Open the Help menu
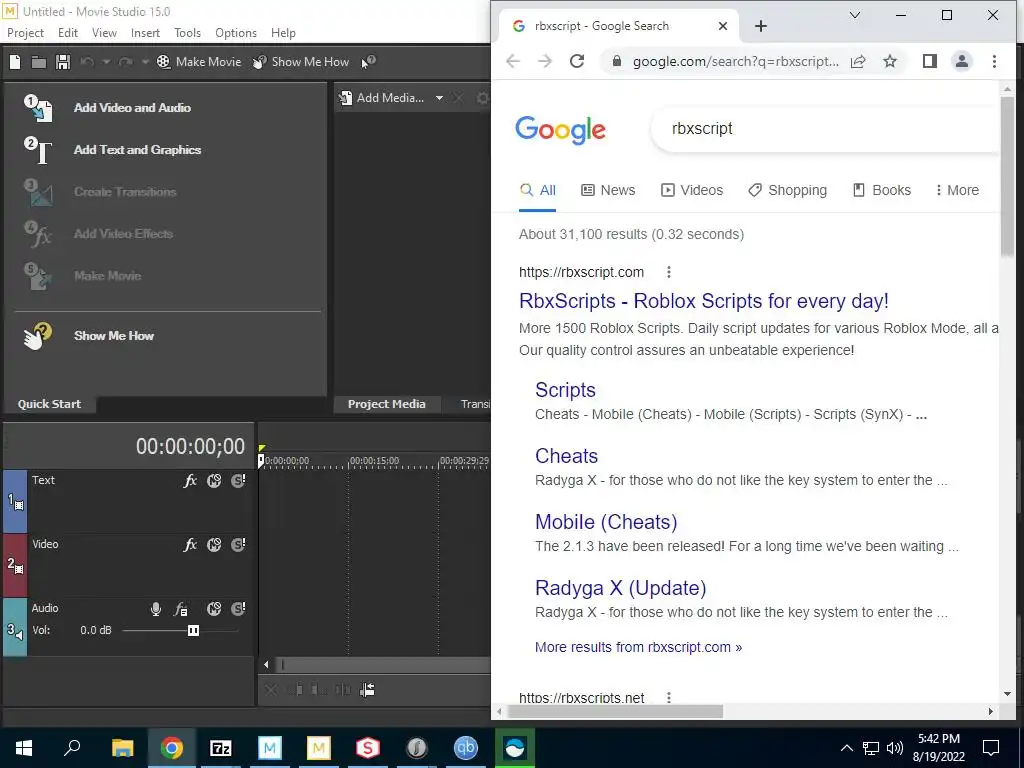 tap(283, 33)
